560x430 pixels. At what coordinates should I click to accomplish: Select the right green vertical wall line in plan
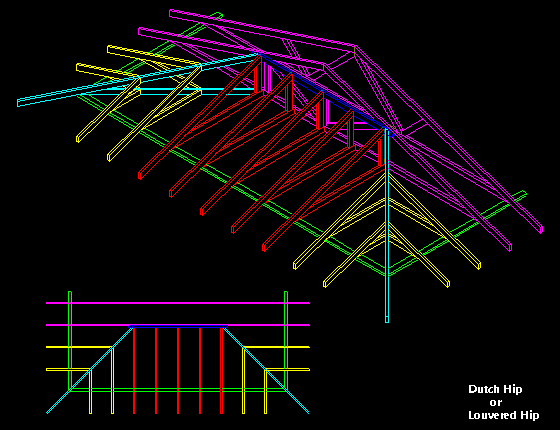(286, 341)
